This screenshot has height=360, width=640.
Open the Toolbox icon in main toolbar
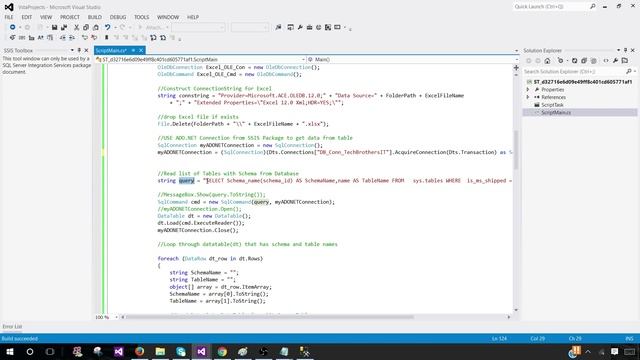(x=309, y=27)
